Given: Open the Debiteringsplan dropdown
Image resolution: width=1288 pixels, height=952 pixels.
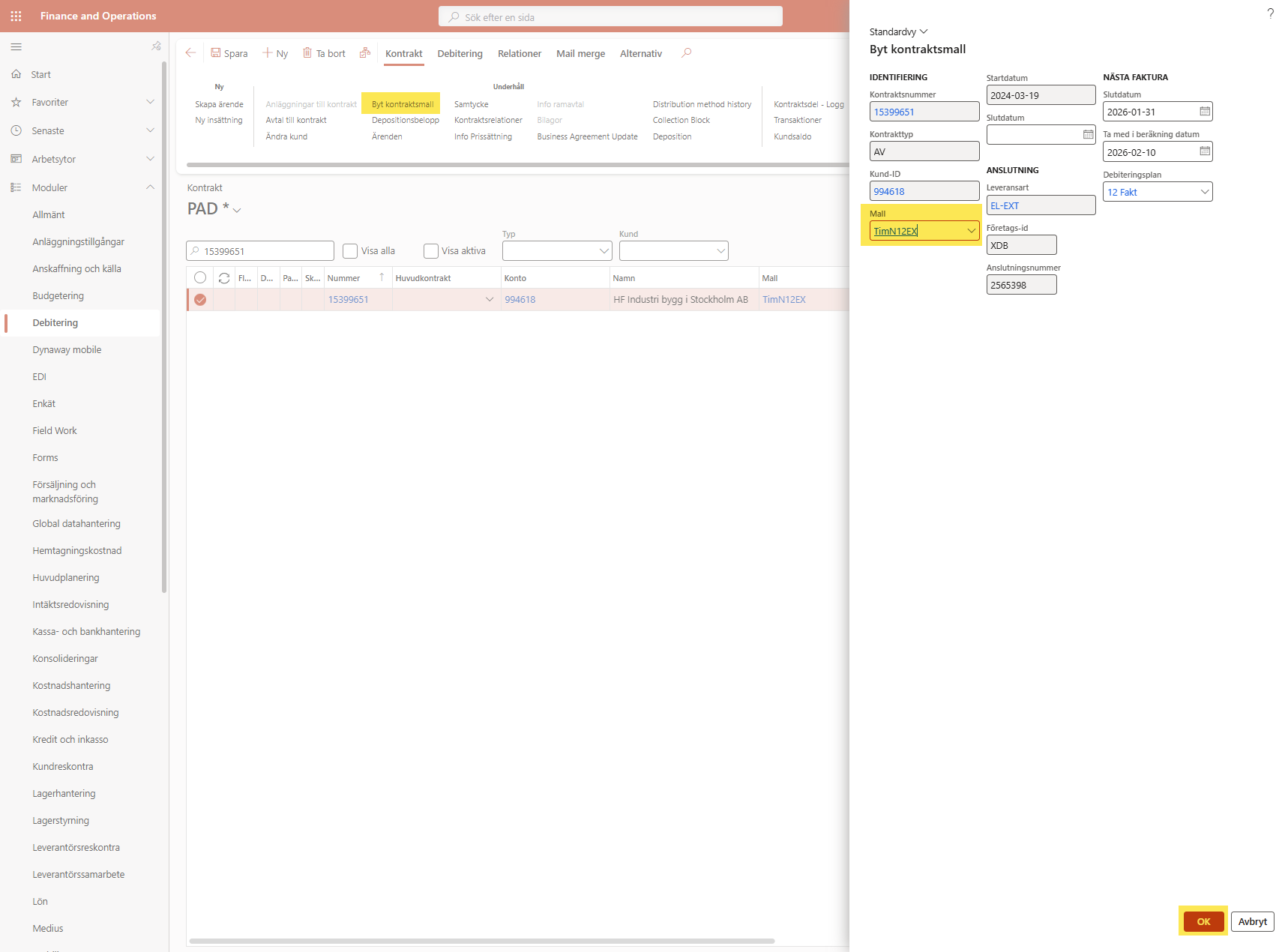Looking at the screenshot, I should click(1204, 192).
